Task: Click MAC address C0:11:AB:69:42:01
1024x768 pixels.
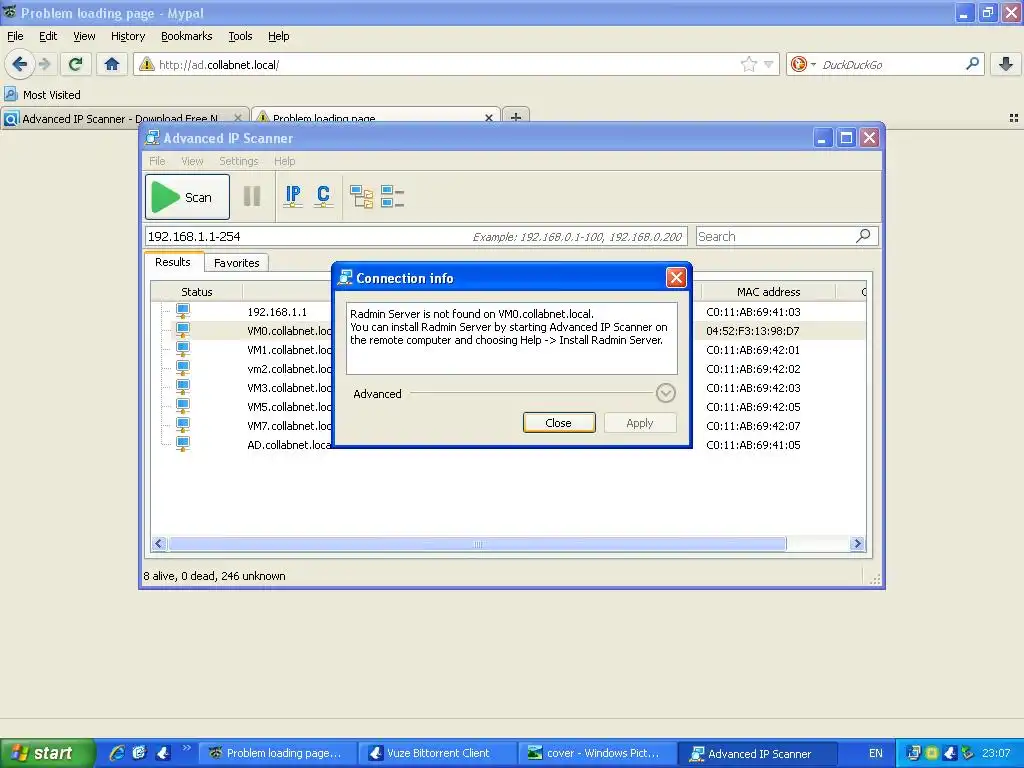Action: (753, 350)
